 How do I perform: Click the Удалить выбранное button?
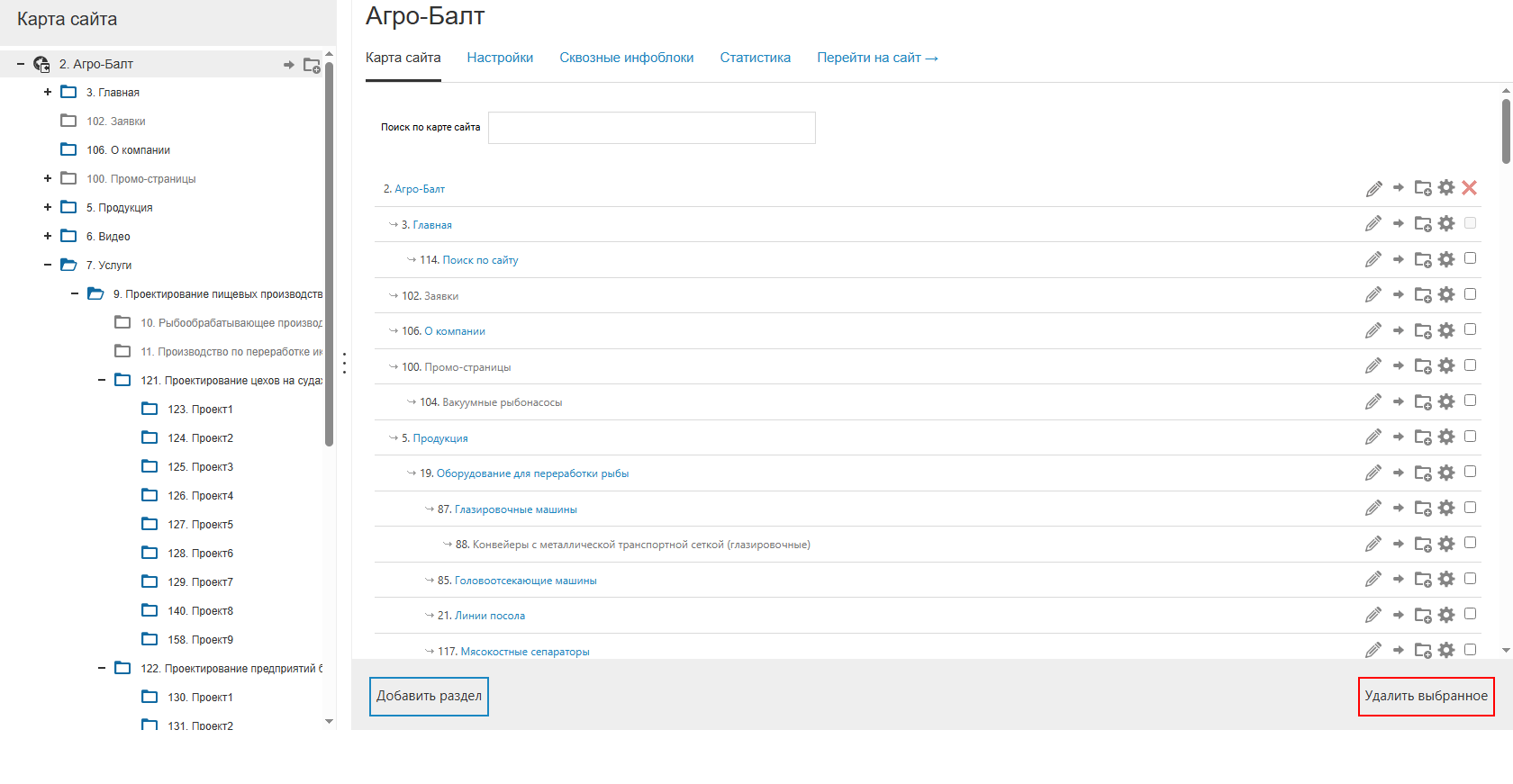pos(1427,697)
